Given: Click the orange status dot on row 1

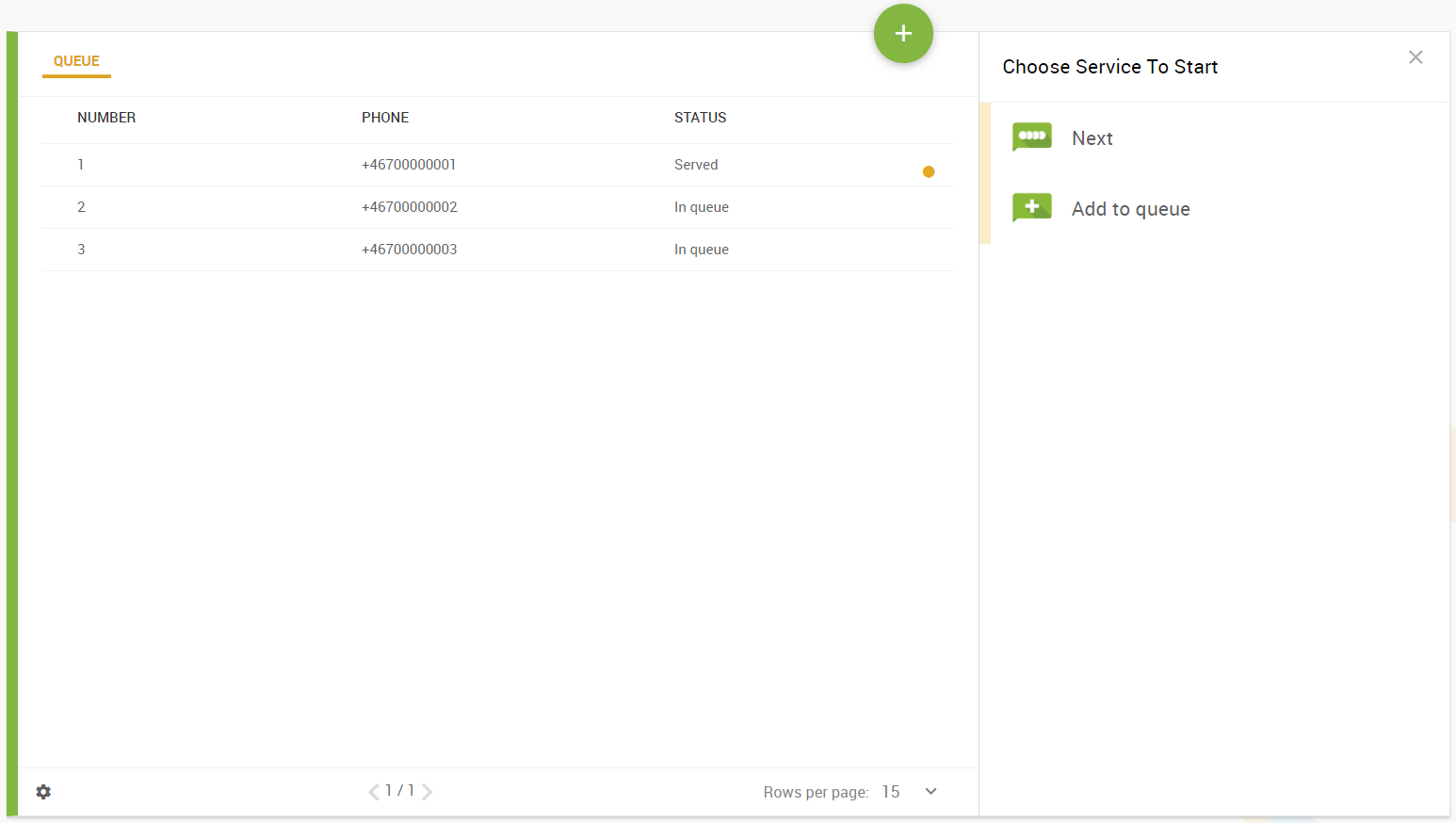Looking at the screenshot, I should pos(929,171).
